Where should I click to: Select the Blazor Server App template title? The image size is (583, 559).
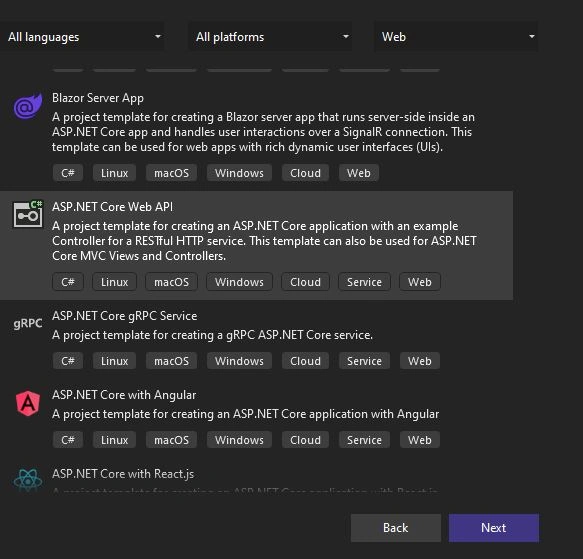(98, 98)
